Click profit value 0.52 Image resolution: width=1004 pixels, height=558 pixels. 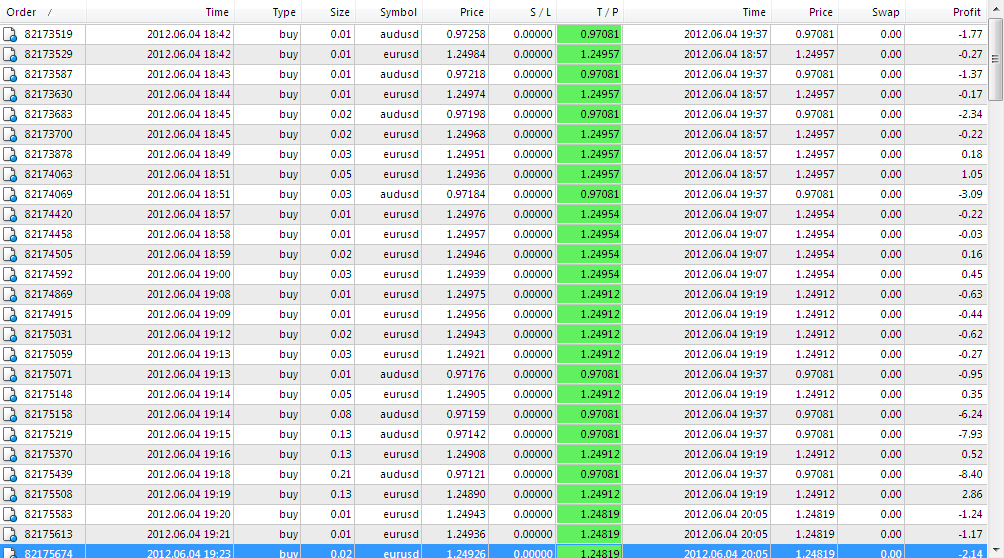(972, 454)
